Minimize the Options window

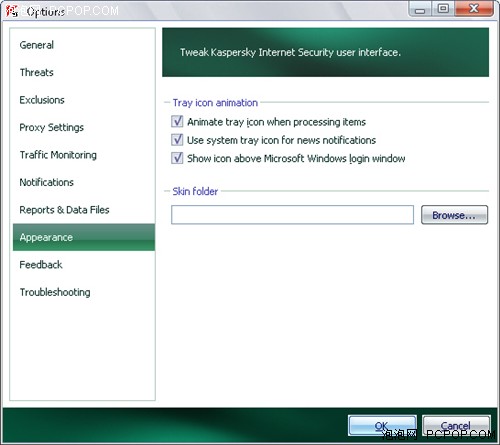pos(420,9)
